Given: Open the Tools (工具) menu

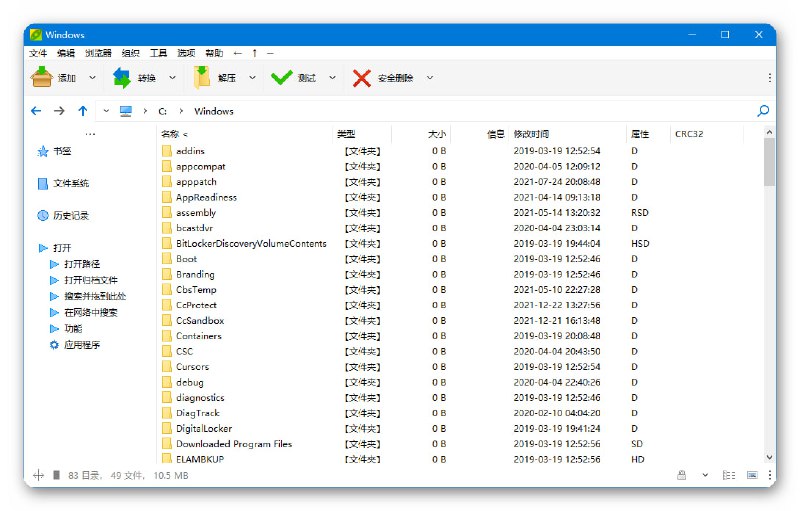Looking at the screenshot, I should coord(158,53).
